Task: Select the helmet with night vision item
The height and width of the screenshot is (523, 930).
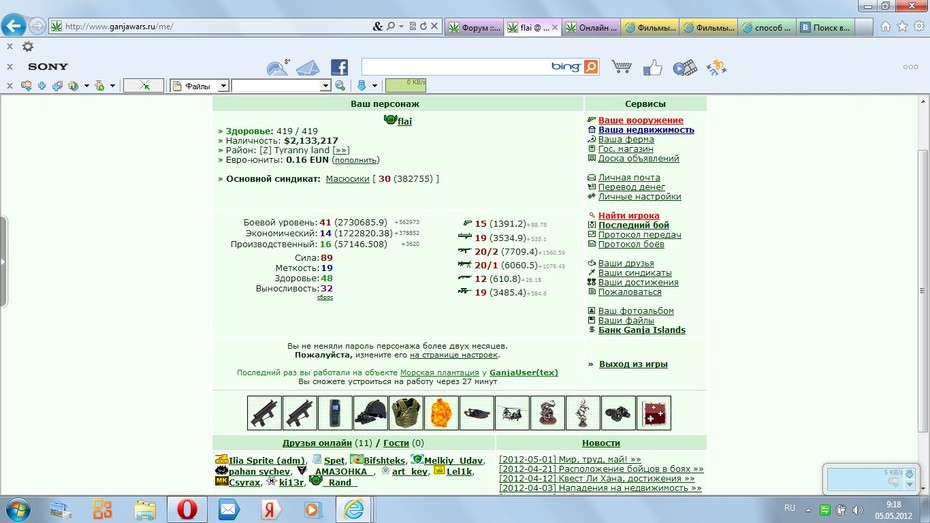Action: coord(371,413)
